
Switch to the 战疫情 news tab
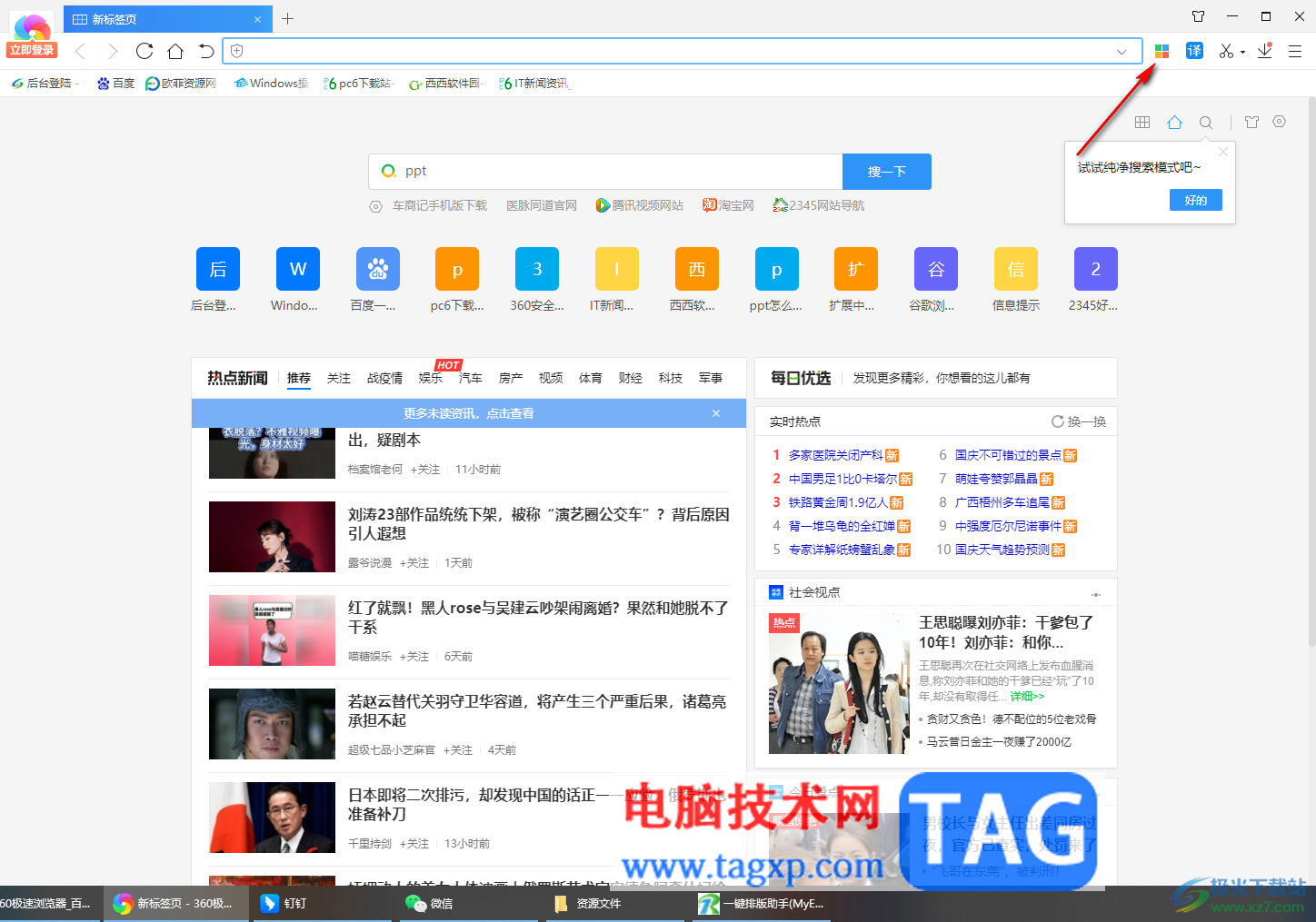click(384, 378)
